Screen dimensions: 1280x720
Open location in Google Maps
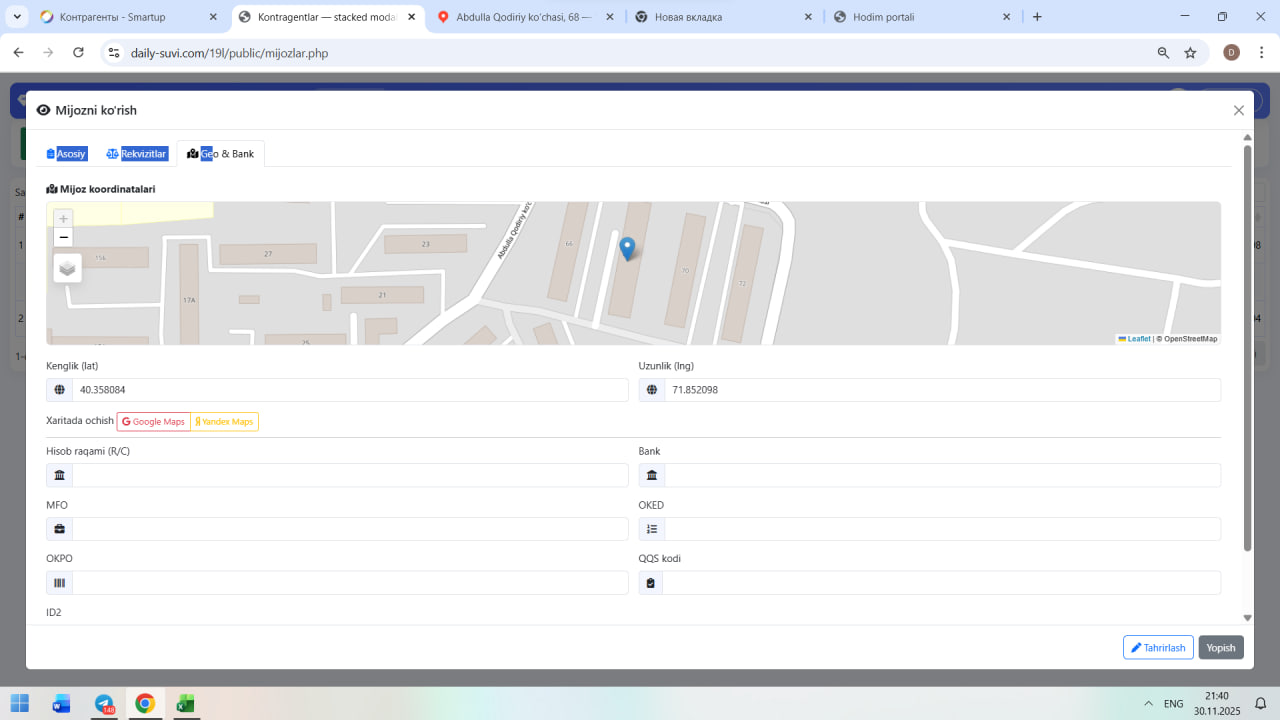point(154,422)
